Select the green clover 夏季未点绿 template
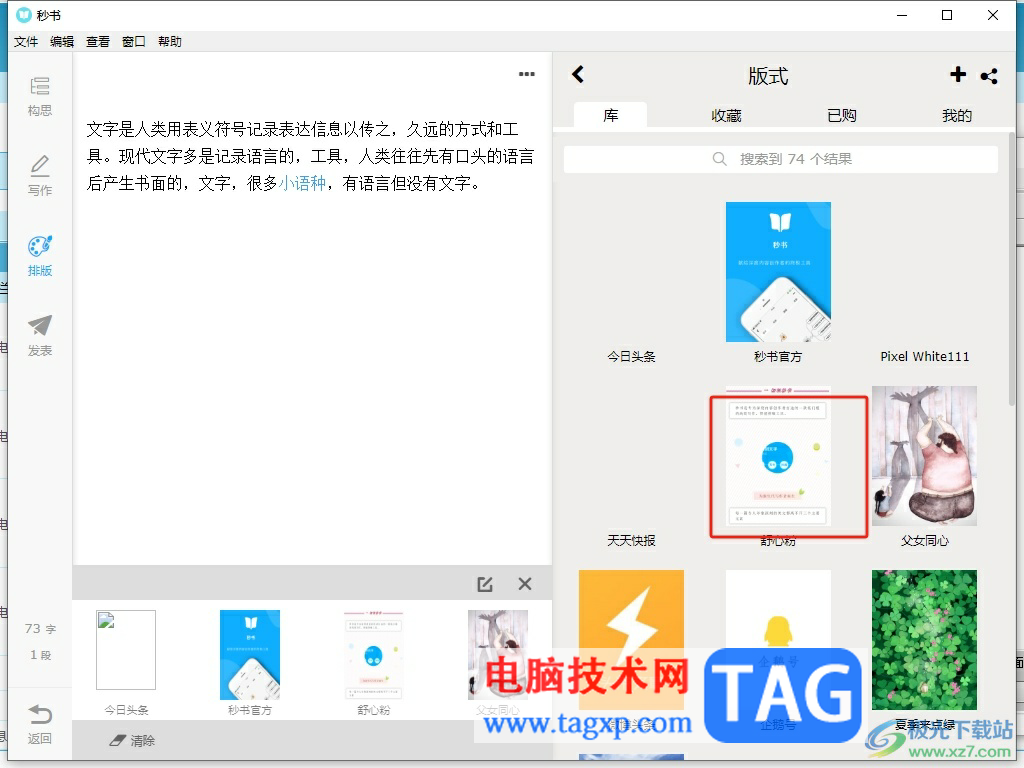Viewport: 1024px width, 768px height. coord(924,639)
